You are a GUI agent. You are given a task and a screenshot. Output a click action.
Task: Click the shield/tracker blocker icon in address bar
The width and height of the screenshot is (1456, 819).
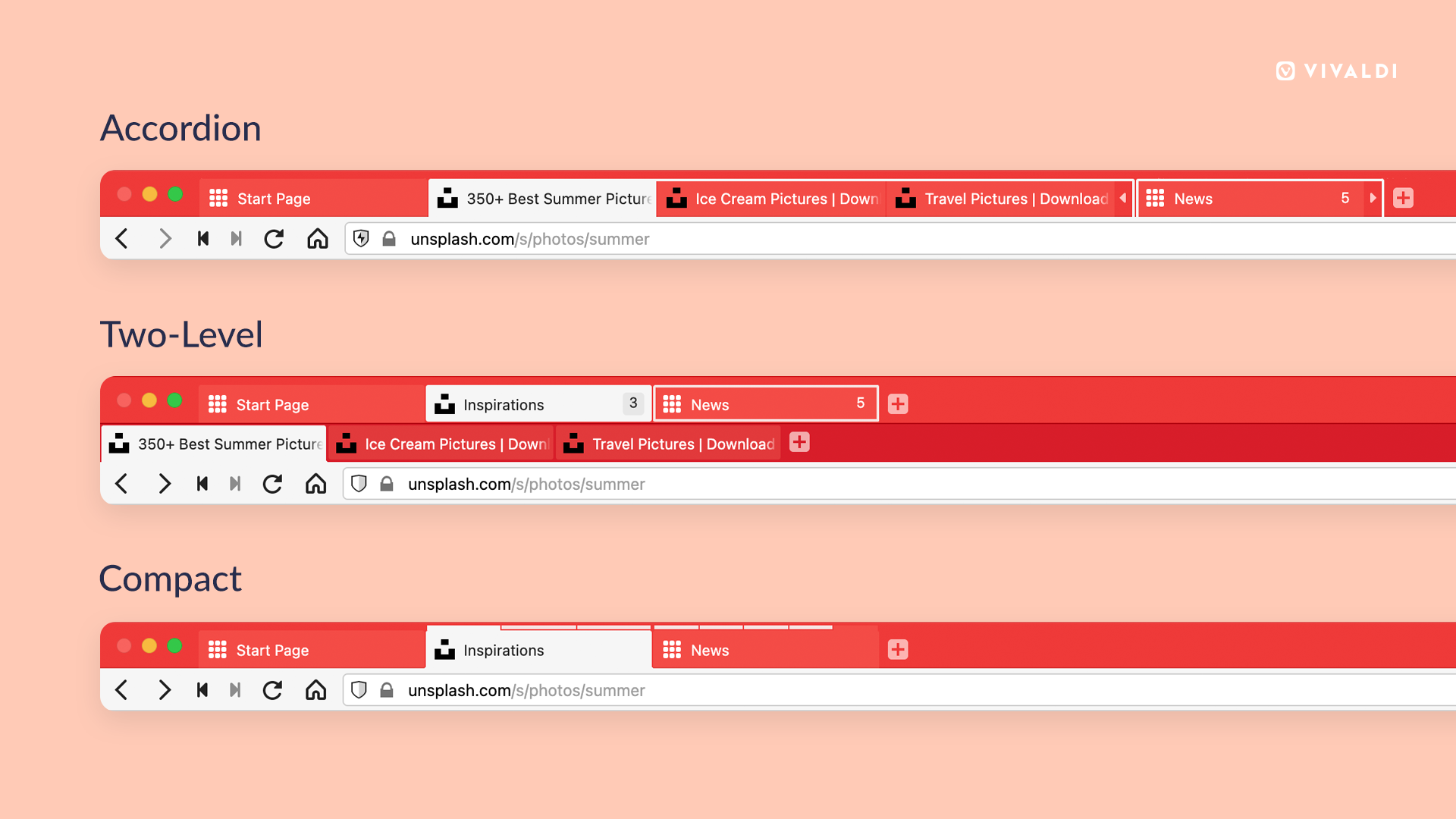tap(360, 238)
